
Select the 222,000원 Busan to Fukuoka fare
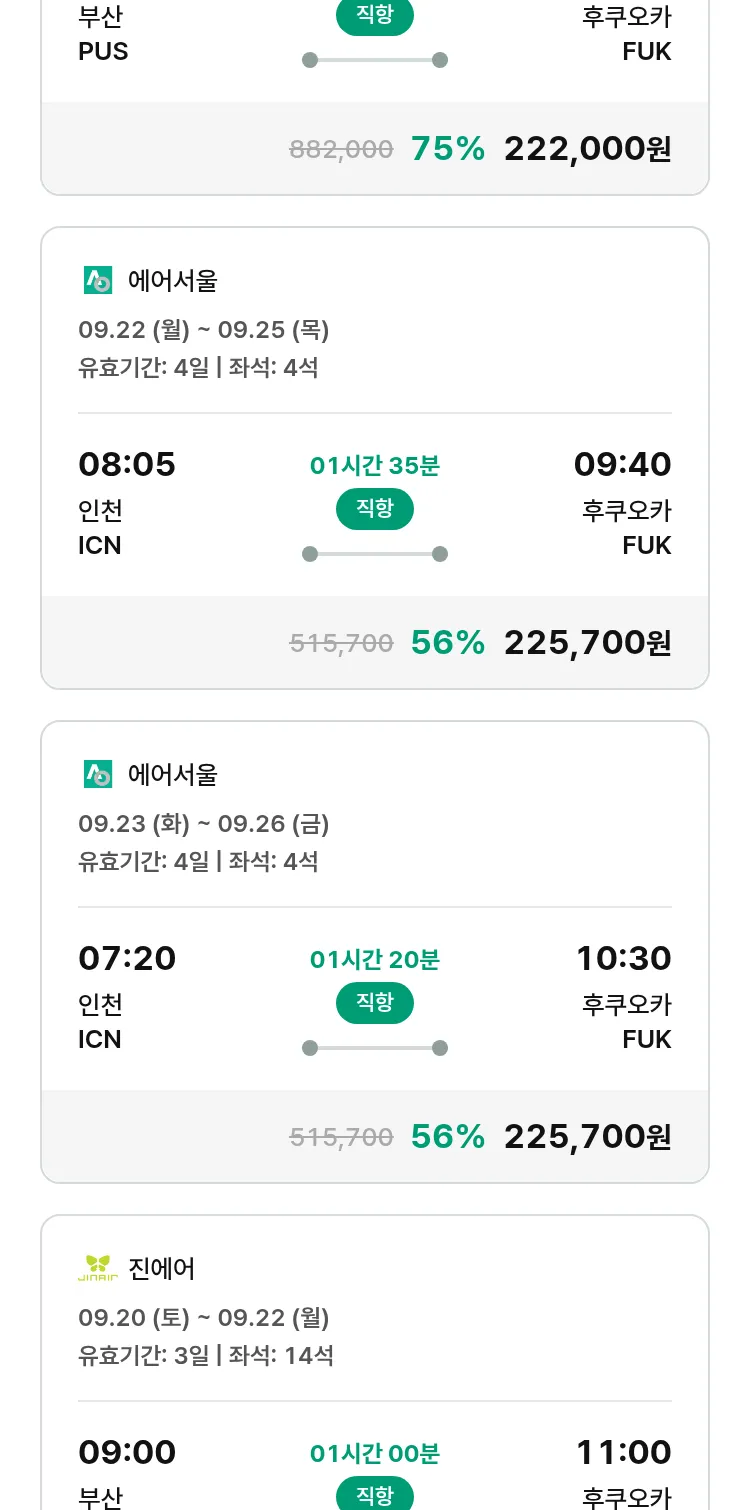(587, 149)
